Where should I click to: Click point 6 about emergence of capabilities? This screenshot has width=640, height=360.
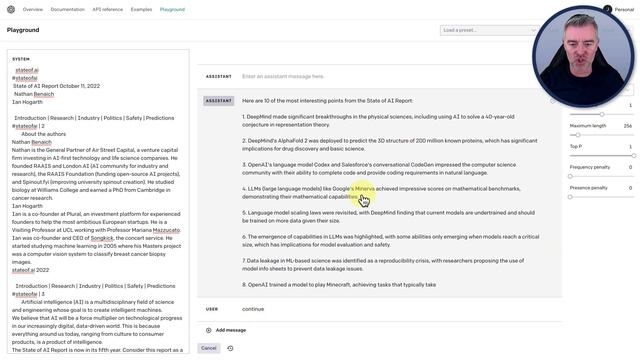tap(391, 241)
